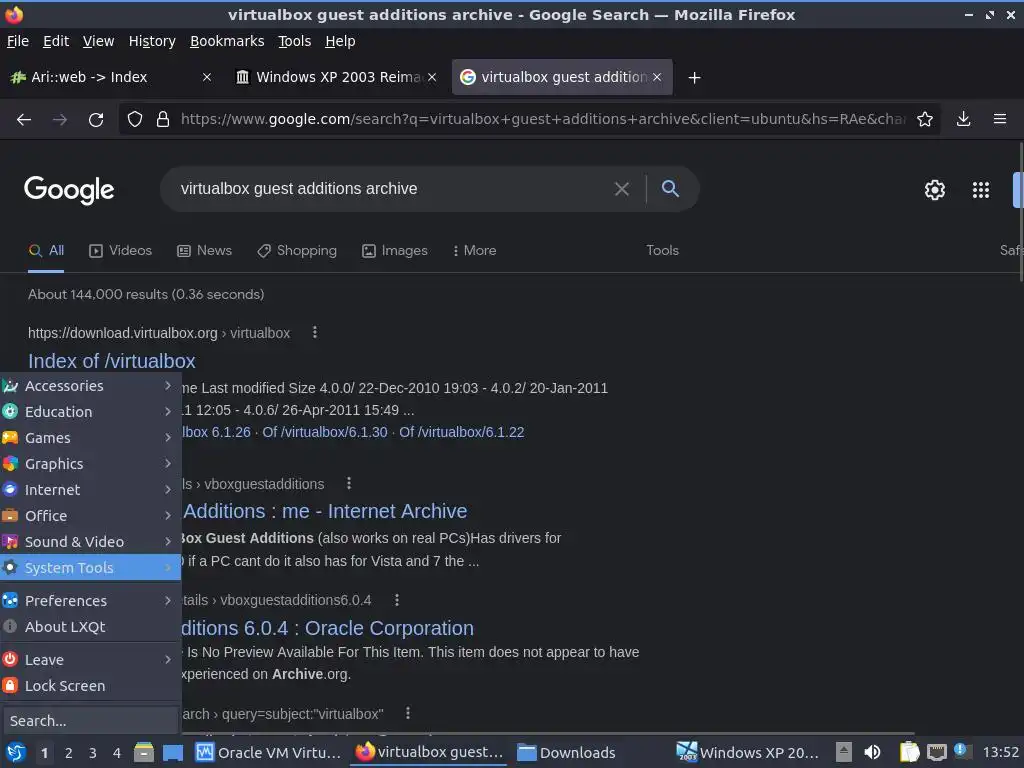Open the Google apps grid
The width and height of the screenshot is (1024, 768).
(981, 190)
